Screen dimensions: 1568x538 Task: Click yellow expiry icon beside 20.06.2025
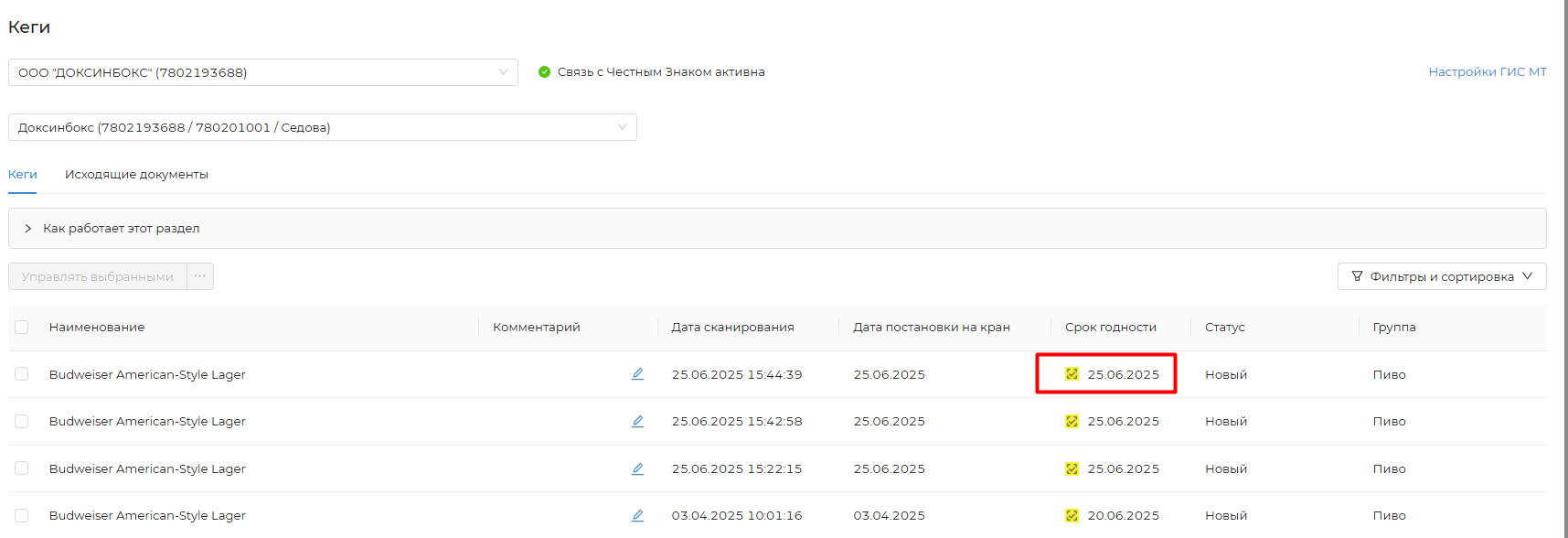tap(1072, 516)
